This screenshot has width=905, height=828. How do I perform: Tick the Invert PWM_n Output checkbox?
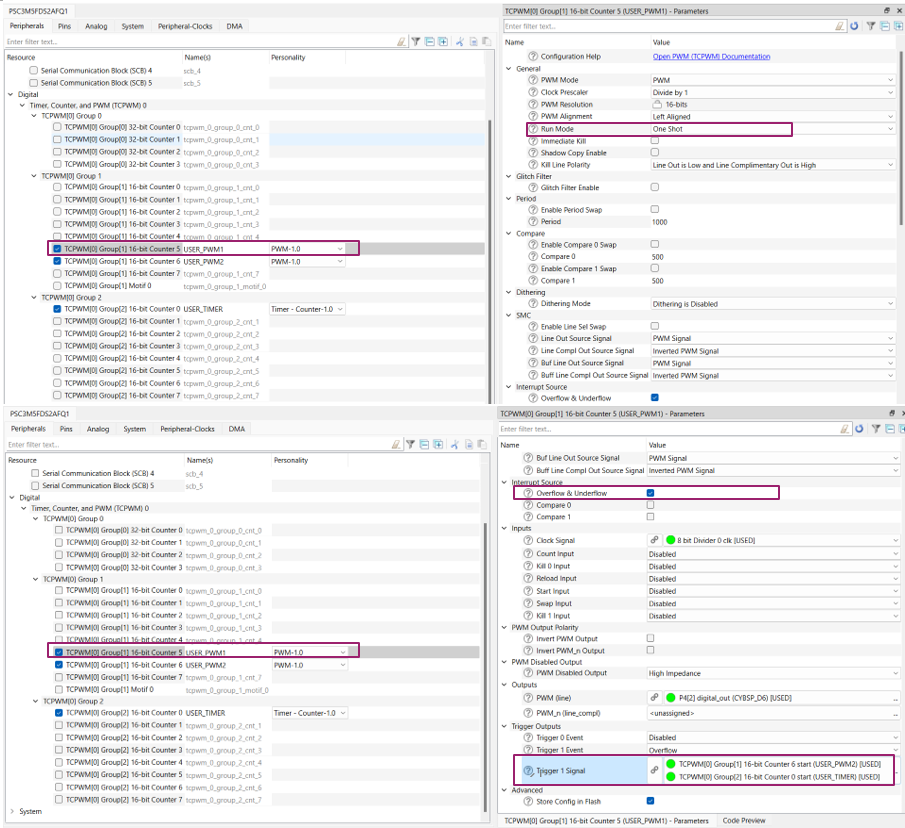[650, 650]
